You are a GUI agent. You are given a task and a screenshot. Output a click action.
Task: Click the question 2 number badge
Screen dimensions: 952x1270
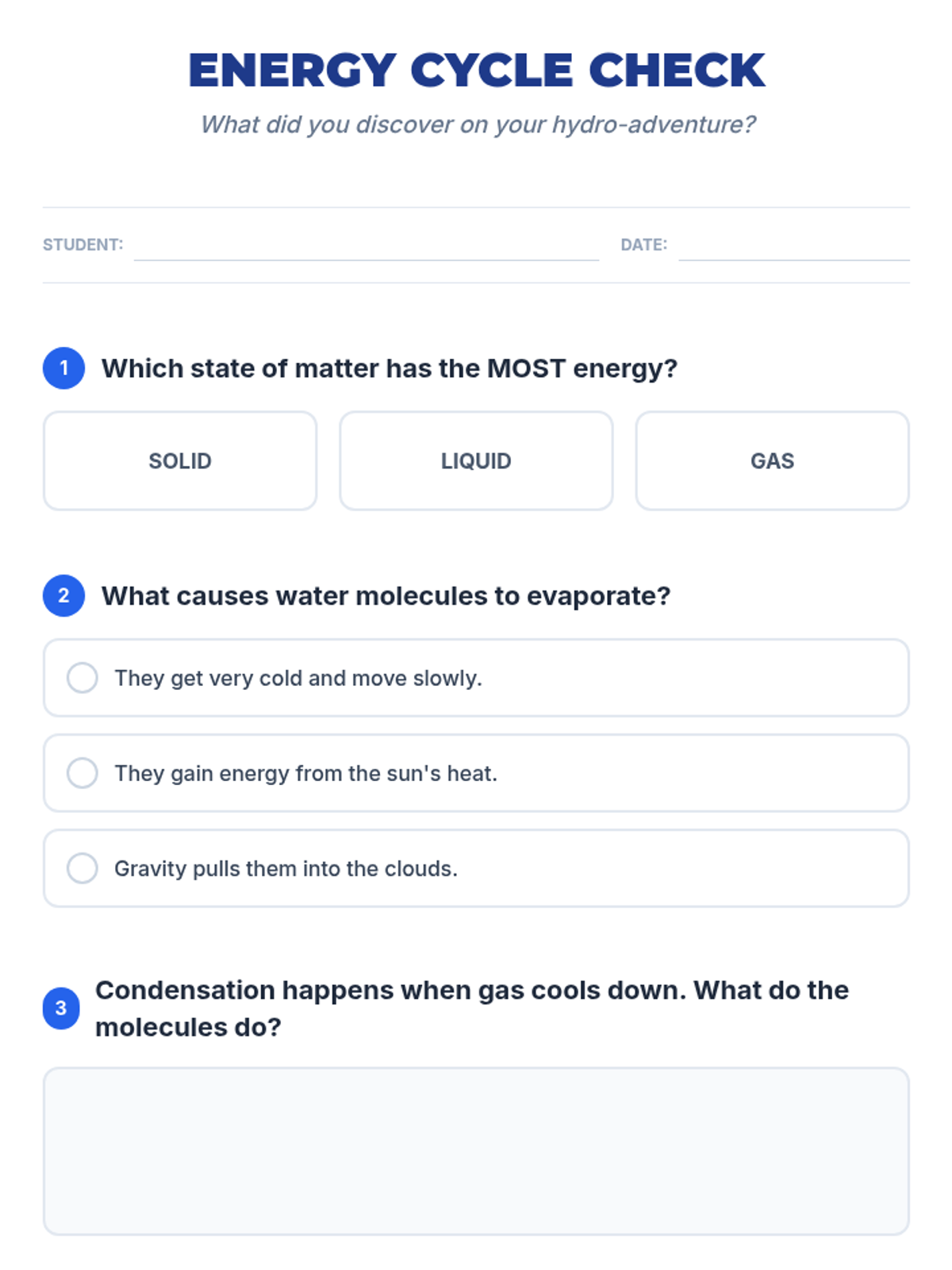tap(63, 595)
